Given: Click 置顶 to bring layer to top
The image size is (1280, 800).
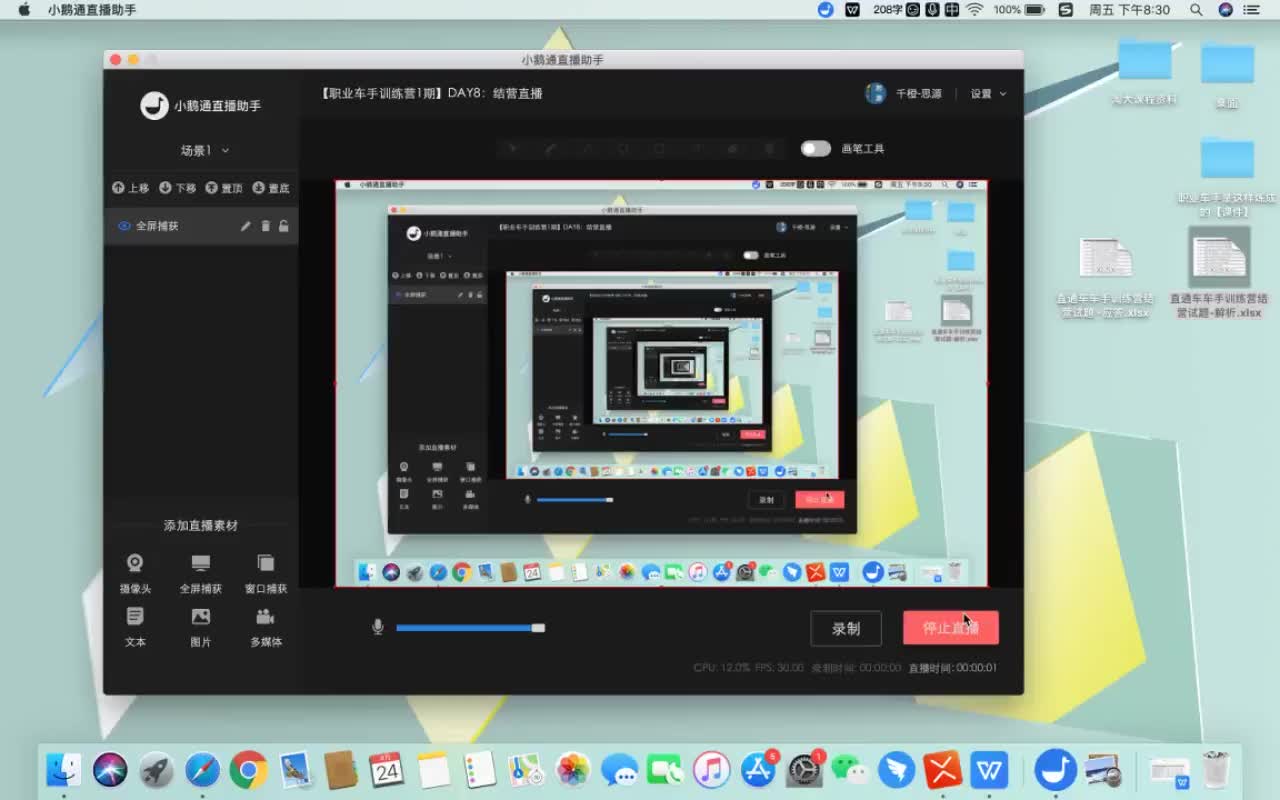Looking at the screenshot, I should pos(224,188).
